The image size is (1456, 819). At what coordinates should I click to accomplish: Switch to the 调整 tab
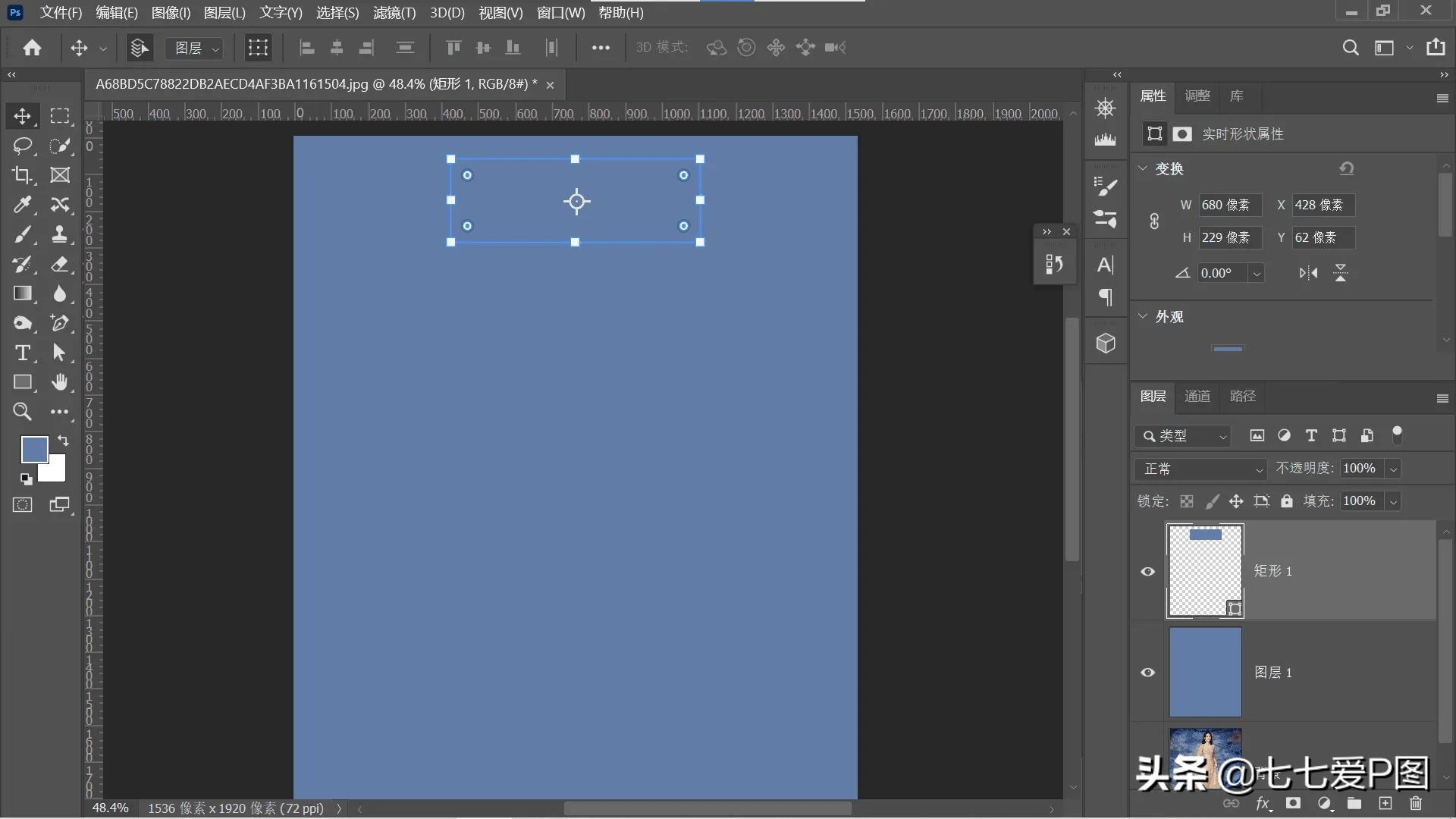tap(1197, 96)
